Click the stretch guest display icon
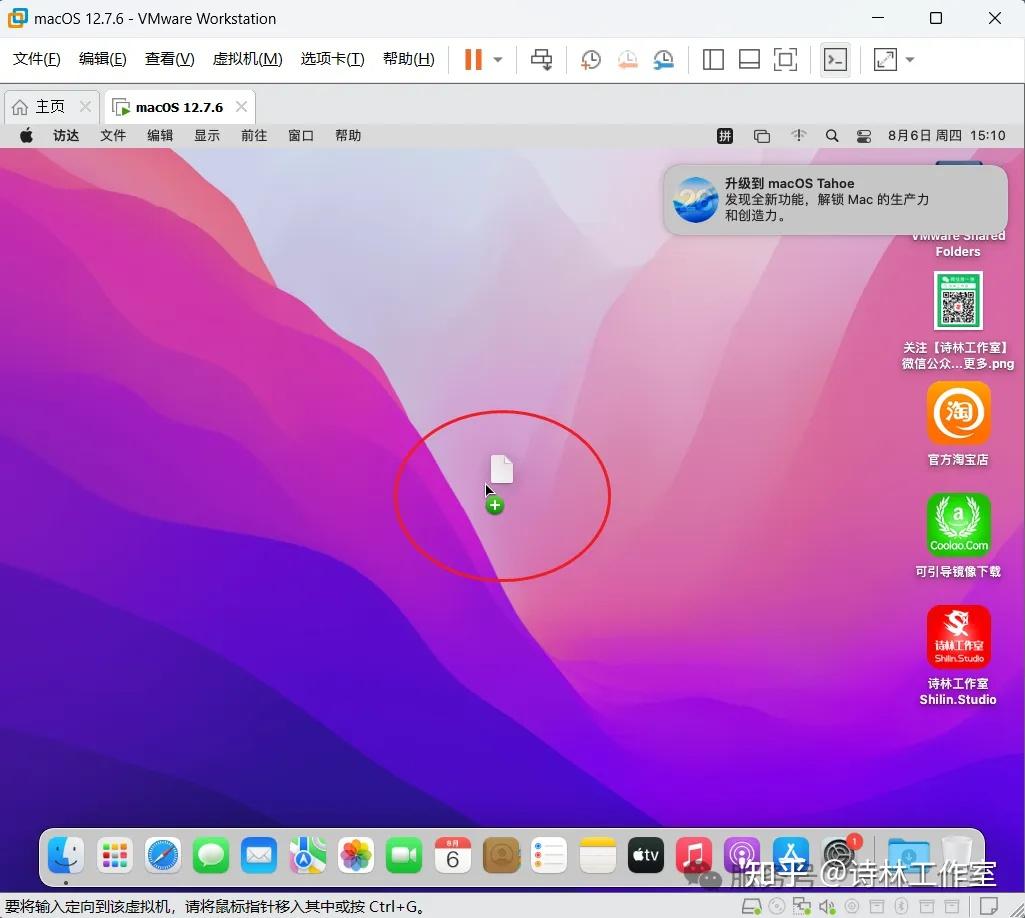This screenshot has width=1025, height=918. (x=885, y=60)
